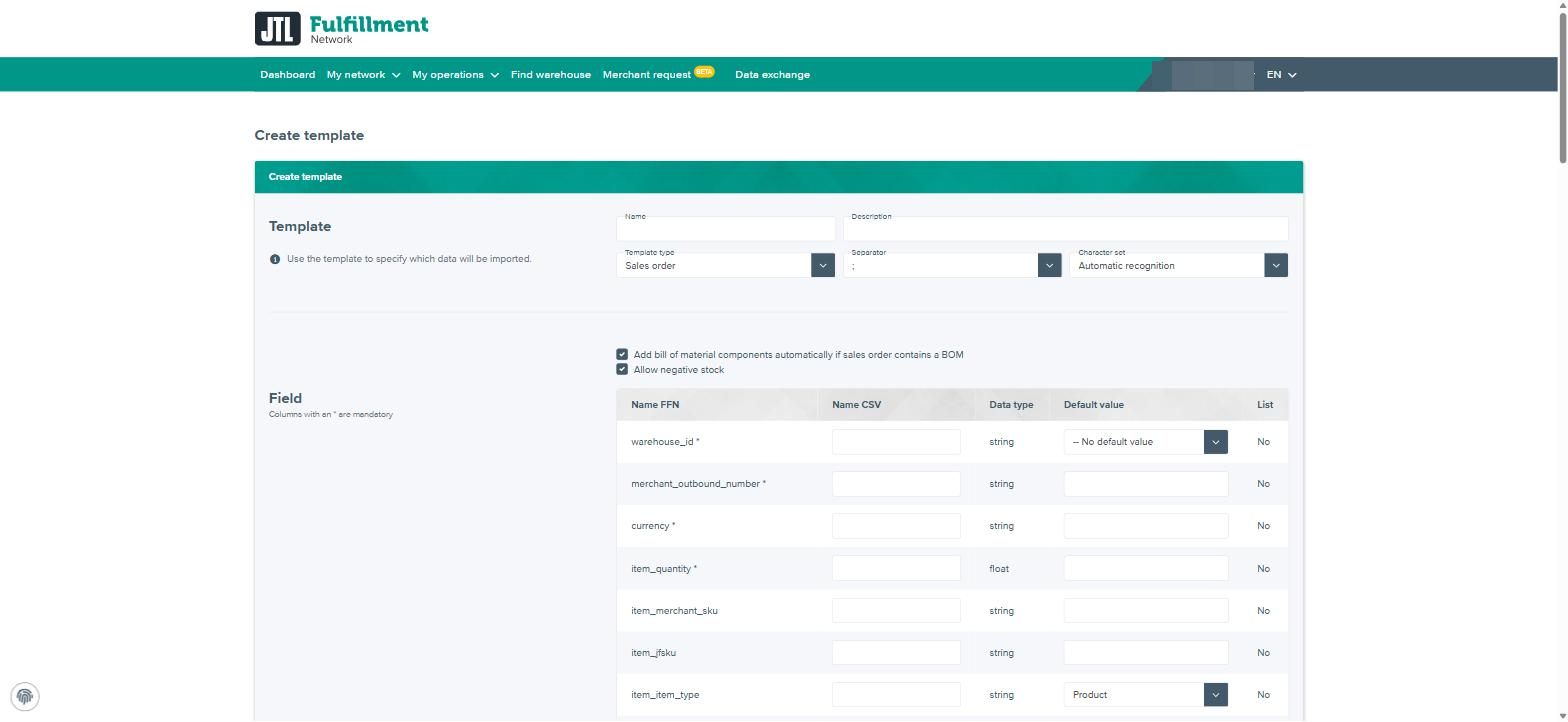The image size is (1568, 722).
Task: Toggle the Allow negative stock checkbox
Action: click(622, 370)
